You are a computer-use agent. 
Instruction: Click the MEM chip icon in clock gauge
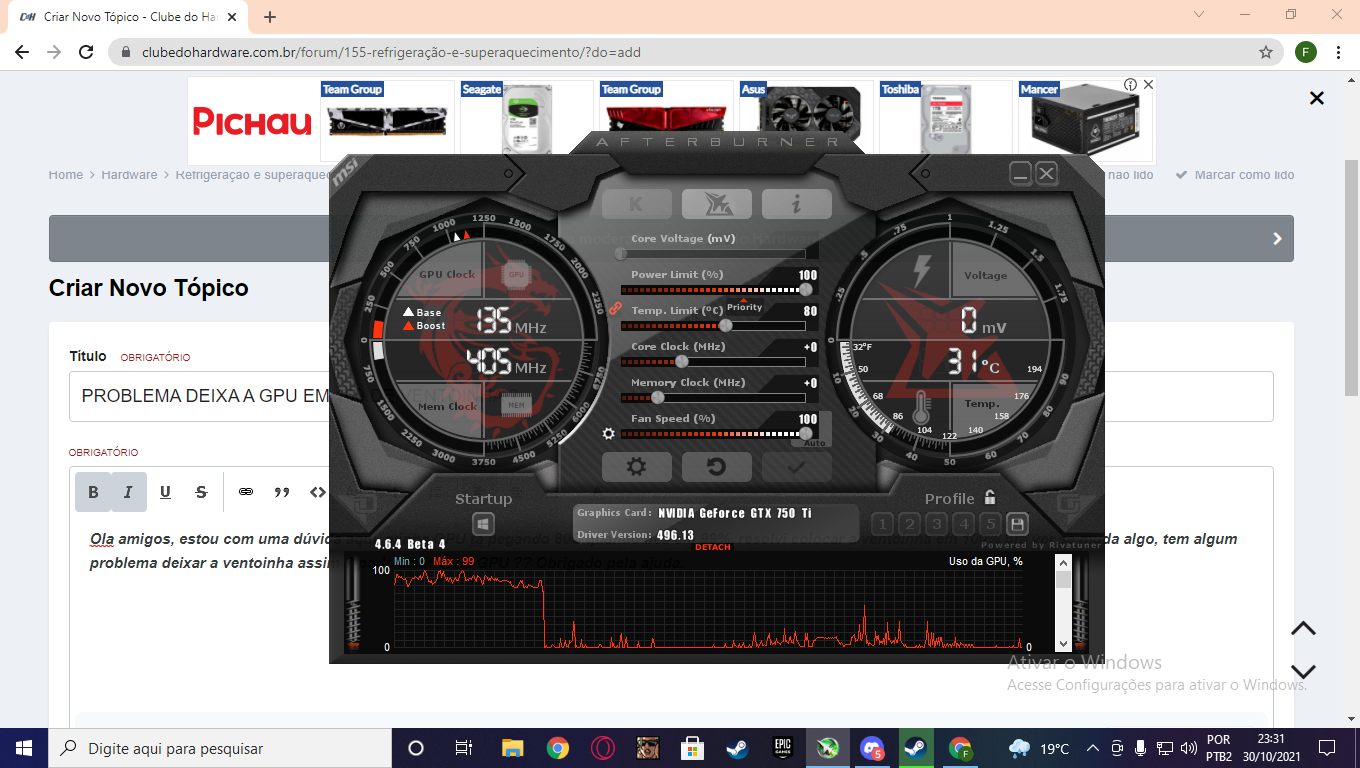(x=516, y=405)
